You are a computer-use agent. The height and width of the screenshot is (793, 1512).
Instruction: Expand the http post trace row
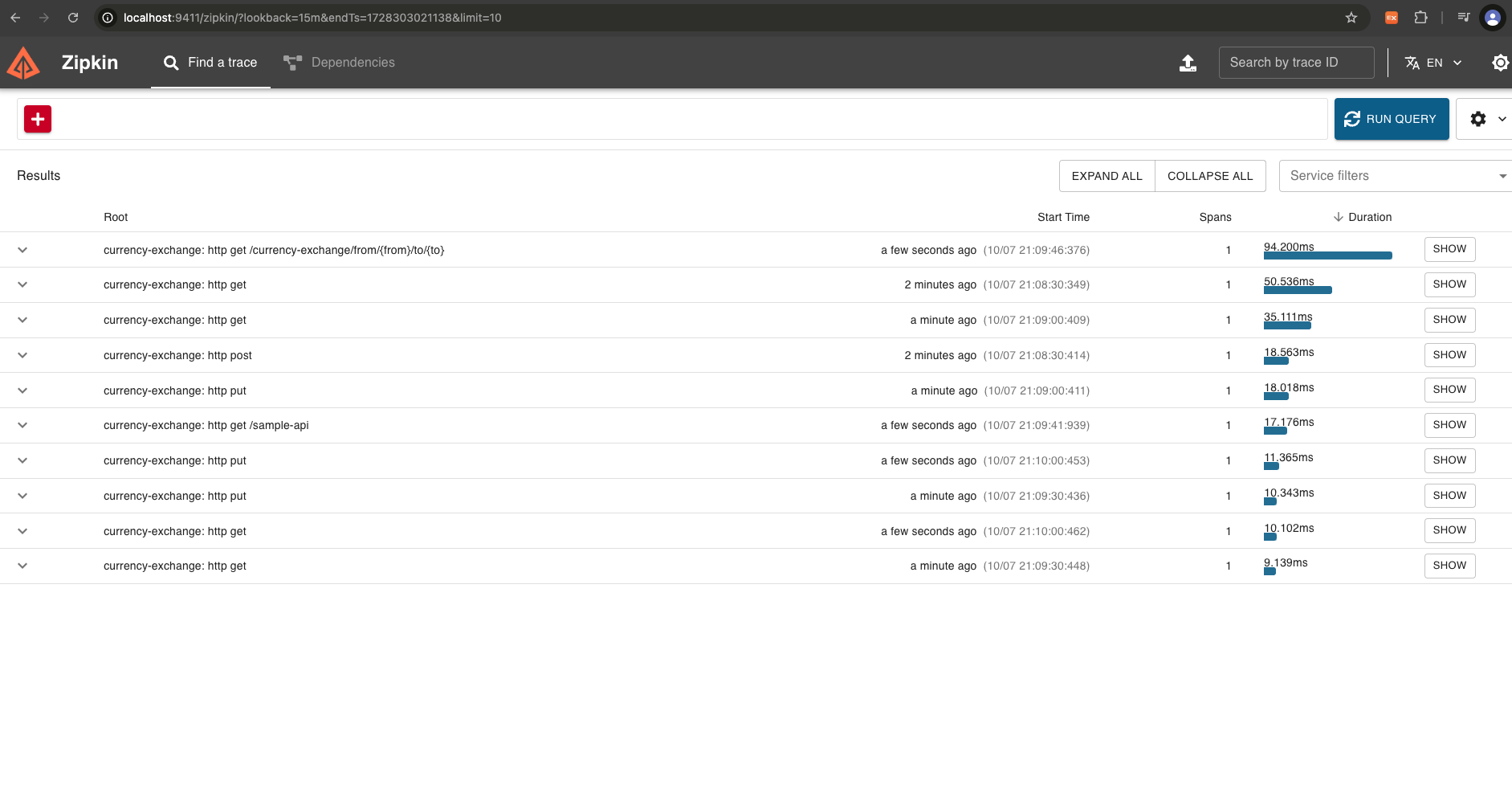[22, 355]
